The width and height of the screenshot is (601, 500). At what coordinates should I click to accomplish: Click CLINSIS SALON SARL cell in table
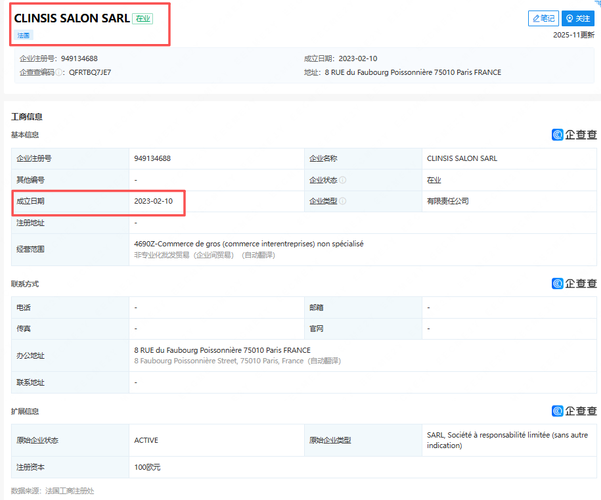(x=462, y=158)
